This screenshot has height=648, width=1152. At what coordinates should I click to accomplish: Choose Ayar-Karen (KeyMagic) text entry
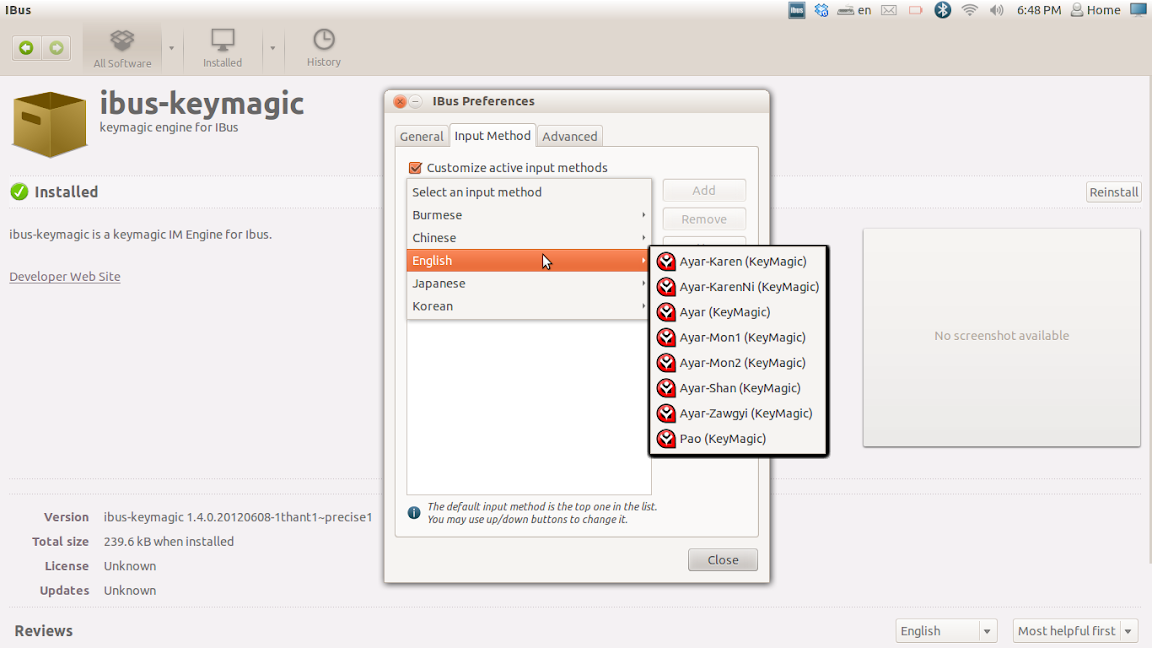coord(743,262)
